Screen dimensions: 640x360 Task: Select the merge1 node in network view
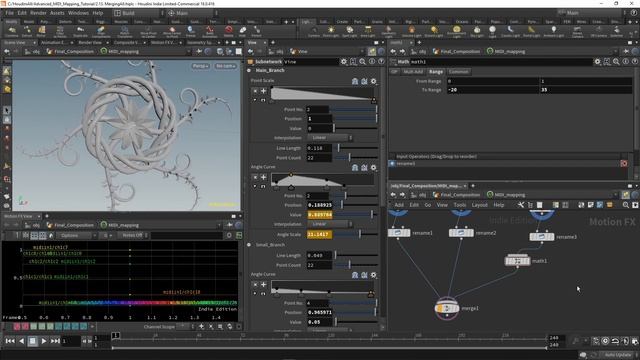pyautogui.click(x=447, y=309)
